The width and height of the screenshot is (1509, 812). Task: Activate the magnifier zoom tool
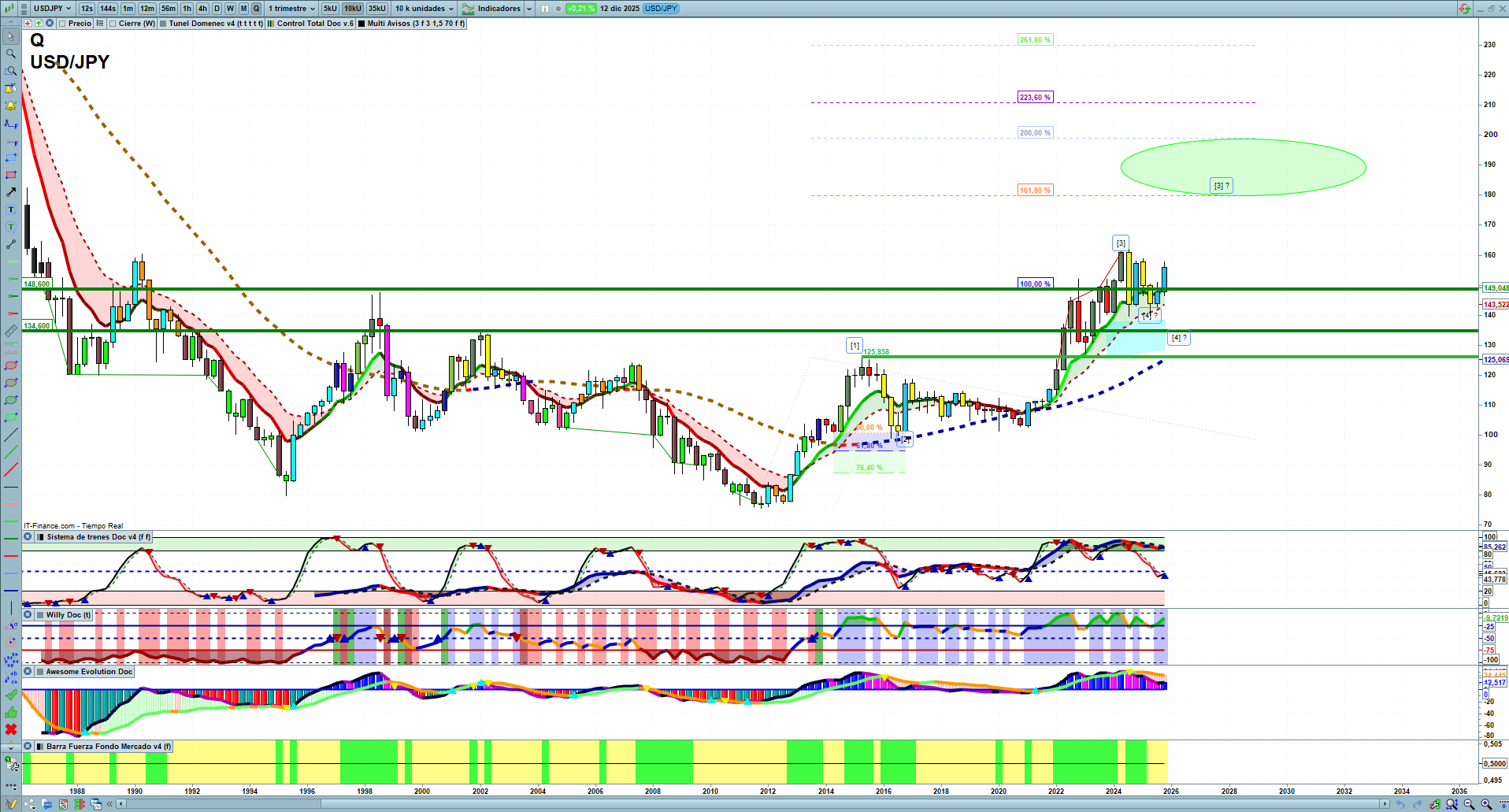click(x=11, y=54)
